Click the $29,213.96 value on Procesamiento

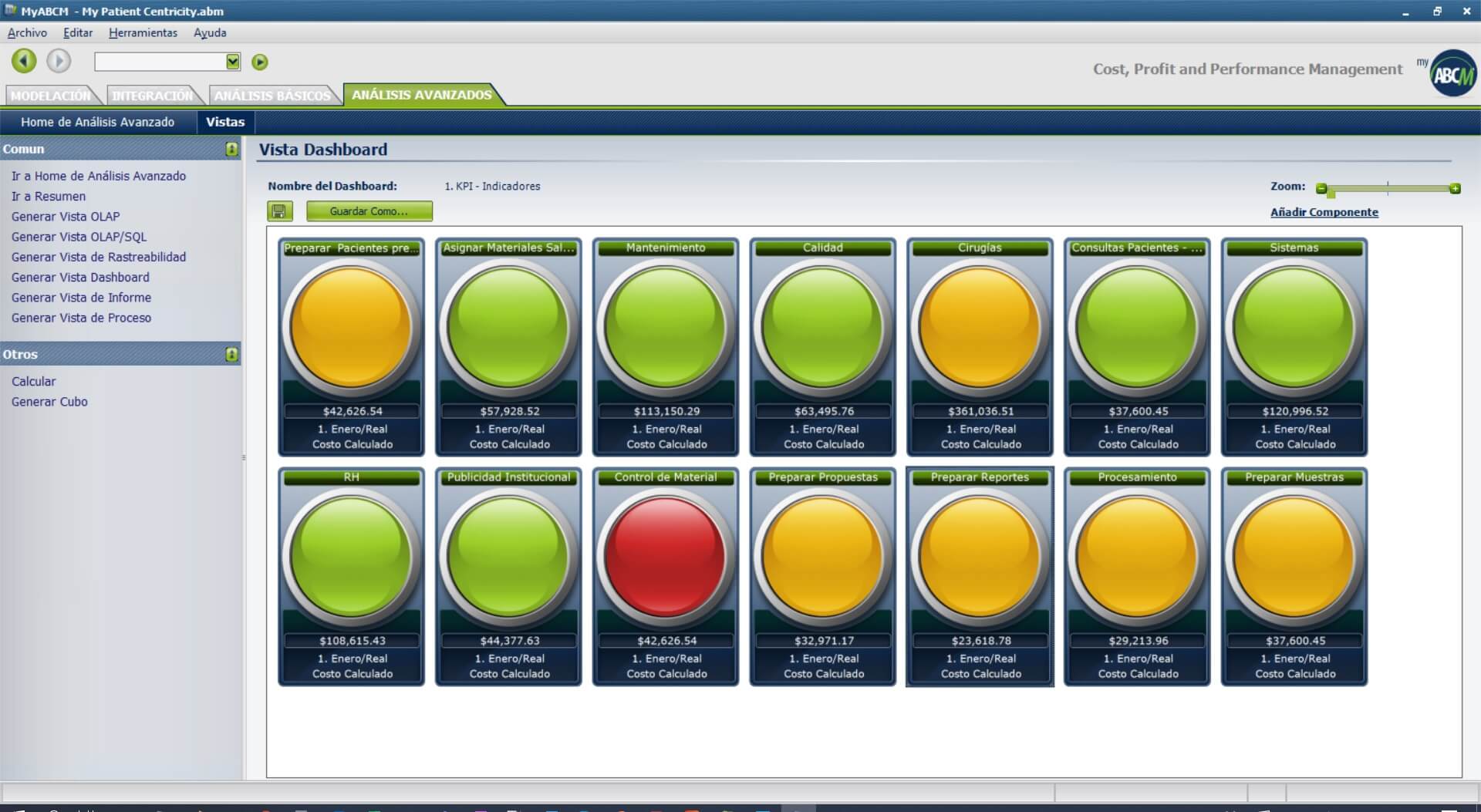click(x=1138, y=641)
